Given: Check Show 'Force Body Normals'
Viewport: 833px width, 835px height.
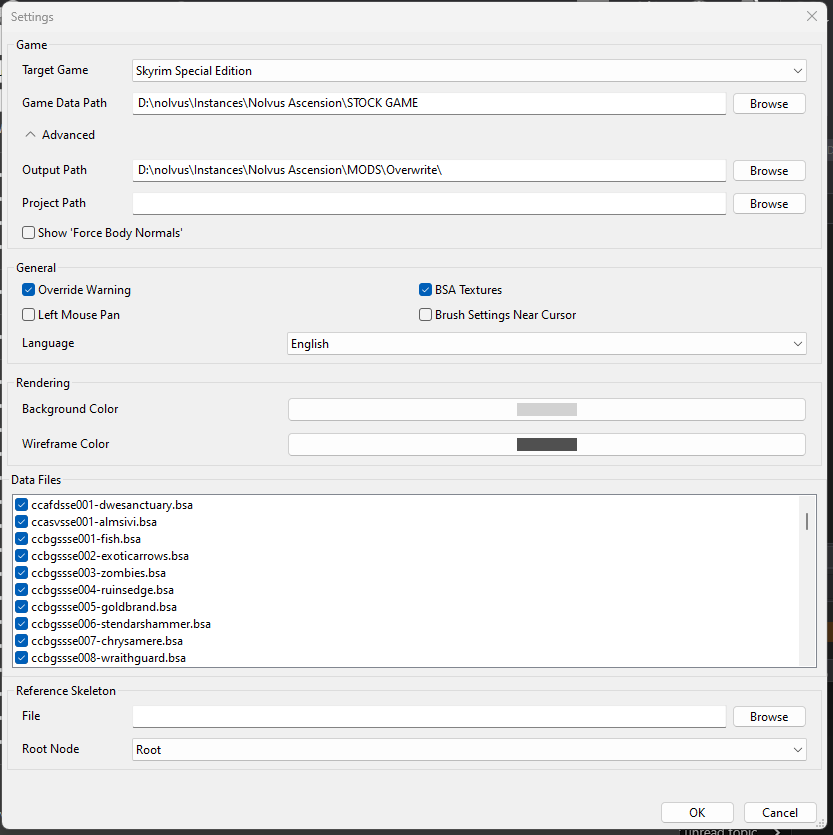Looking at the screenshot, I should [28, 233].
